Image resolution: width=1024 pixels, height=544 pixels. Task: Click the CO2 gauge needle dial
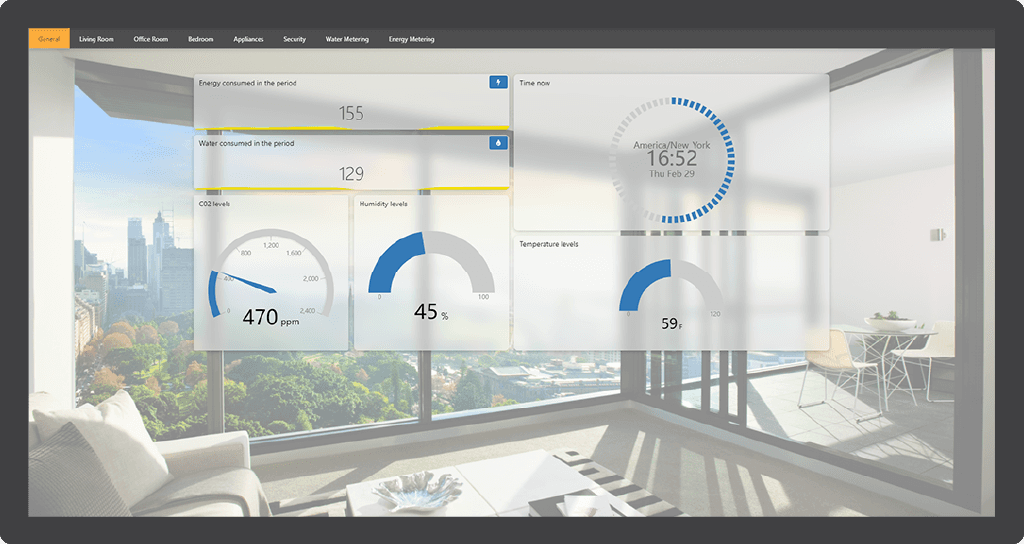pyautogui.click(x=271, y=273)
